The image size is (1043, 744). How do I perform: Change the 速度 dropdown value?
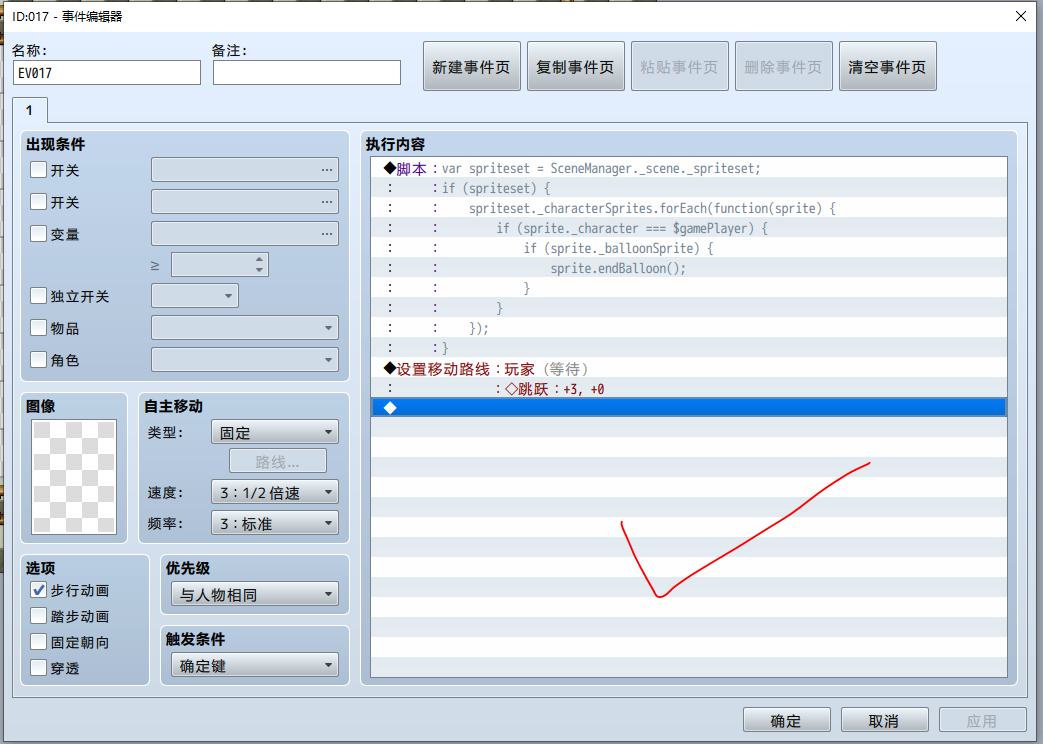pyautogui.click(x=275, y=492)
